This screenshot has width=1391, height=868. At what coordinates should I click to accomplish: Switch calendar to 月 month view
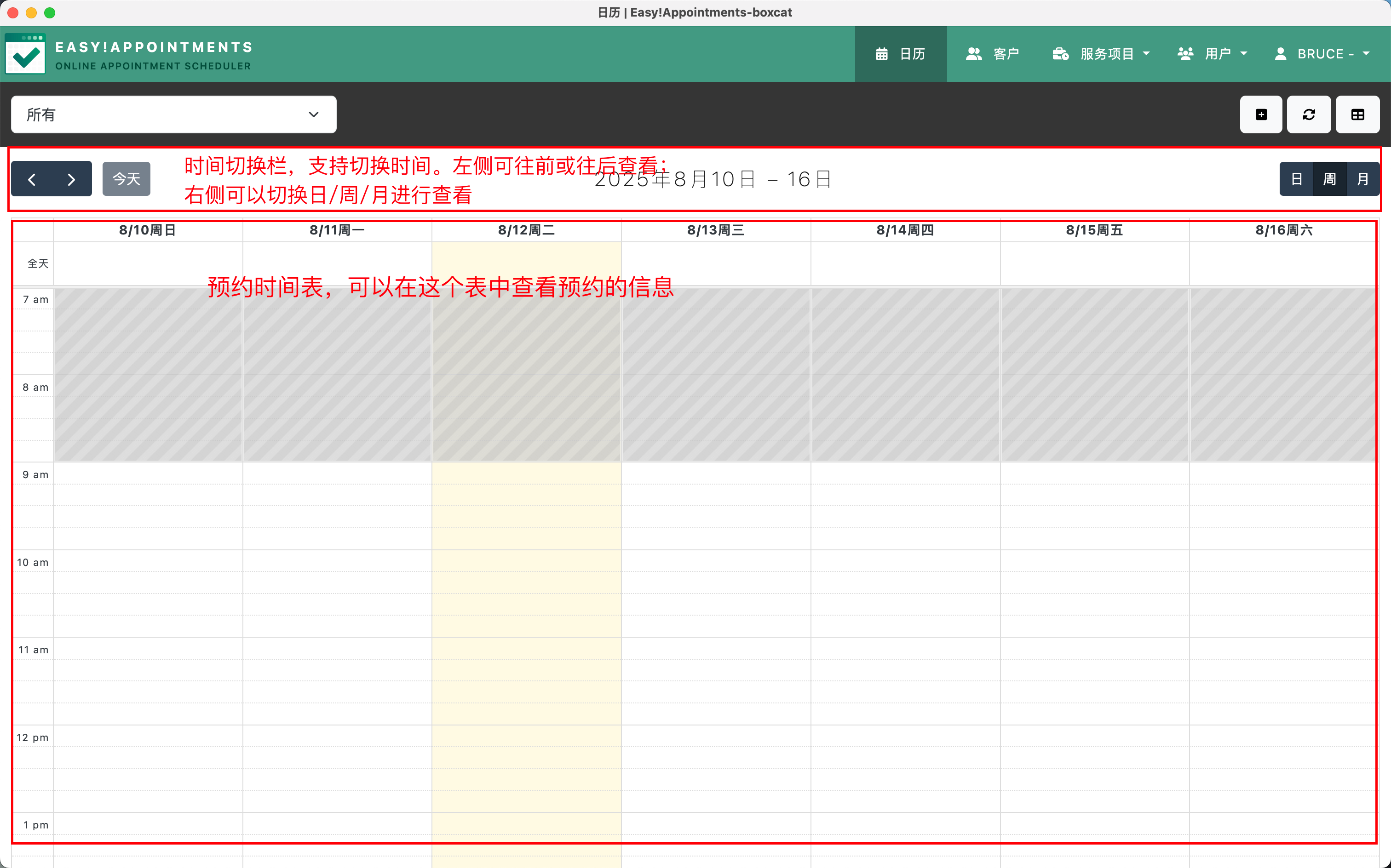tap(1363, 179)
